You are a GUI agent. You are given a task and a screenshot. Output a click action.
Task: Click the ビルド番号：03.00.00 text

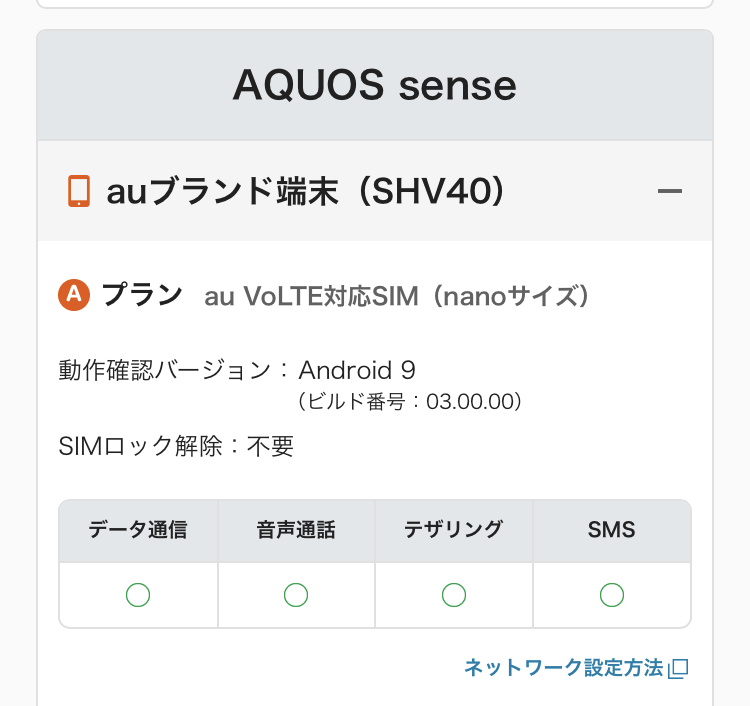pos(410,402)
